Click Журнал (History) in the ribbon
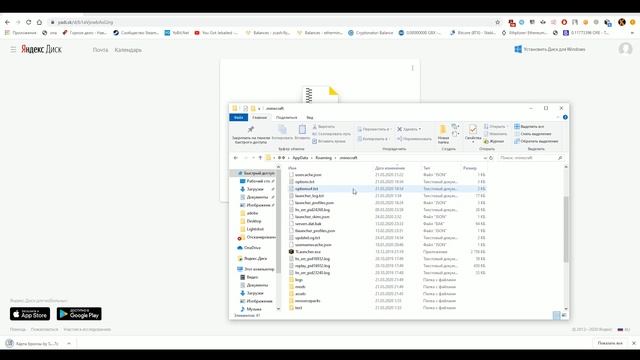640x360 pixels. coord(494,141)
